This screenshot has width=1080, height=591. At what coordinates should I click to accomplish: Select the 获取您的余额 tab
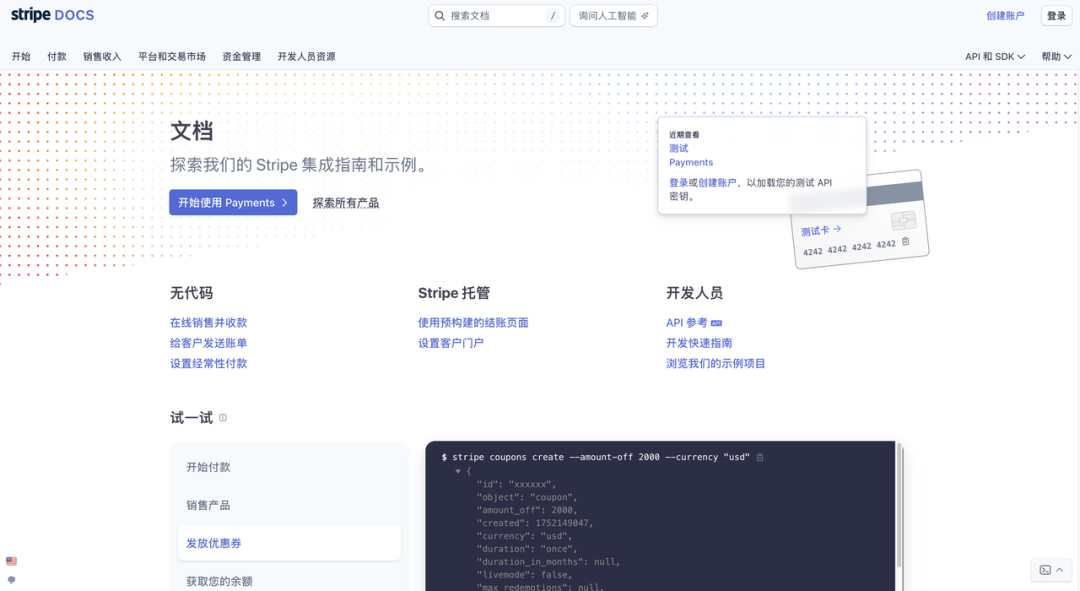pyautogui.click(x=289, y=581)
